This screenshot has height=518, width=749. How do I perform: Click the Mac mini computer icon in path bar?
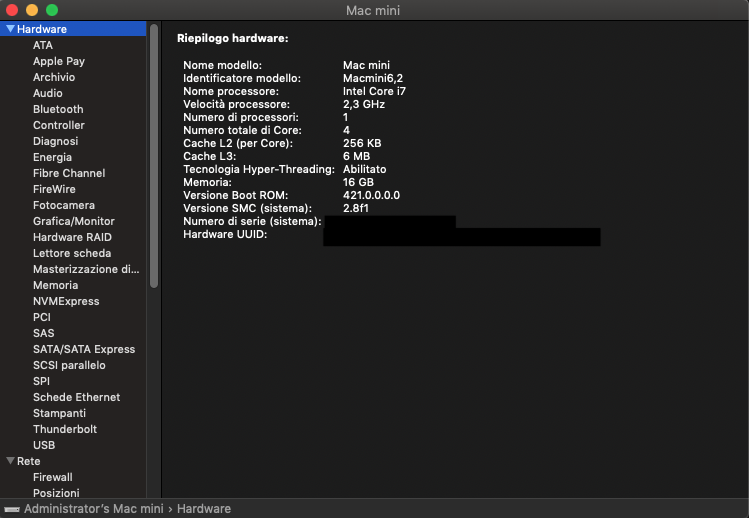coord(12,509)
